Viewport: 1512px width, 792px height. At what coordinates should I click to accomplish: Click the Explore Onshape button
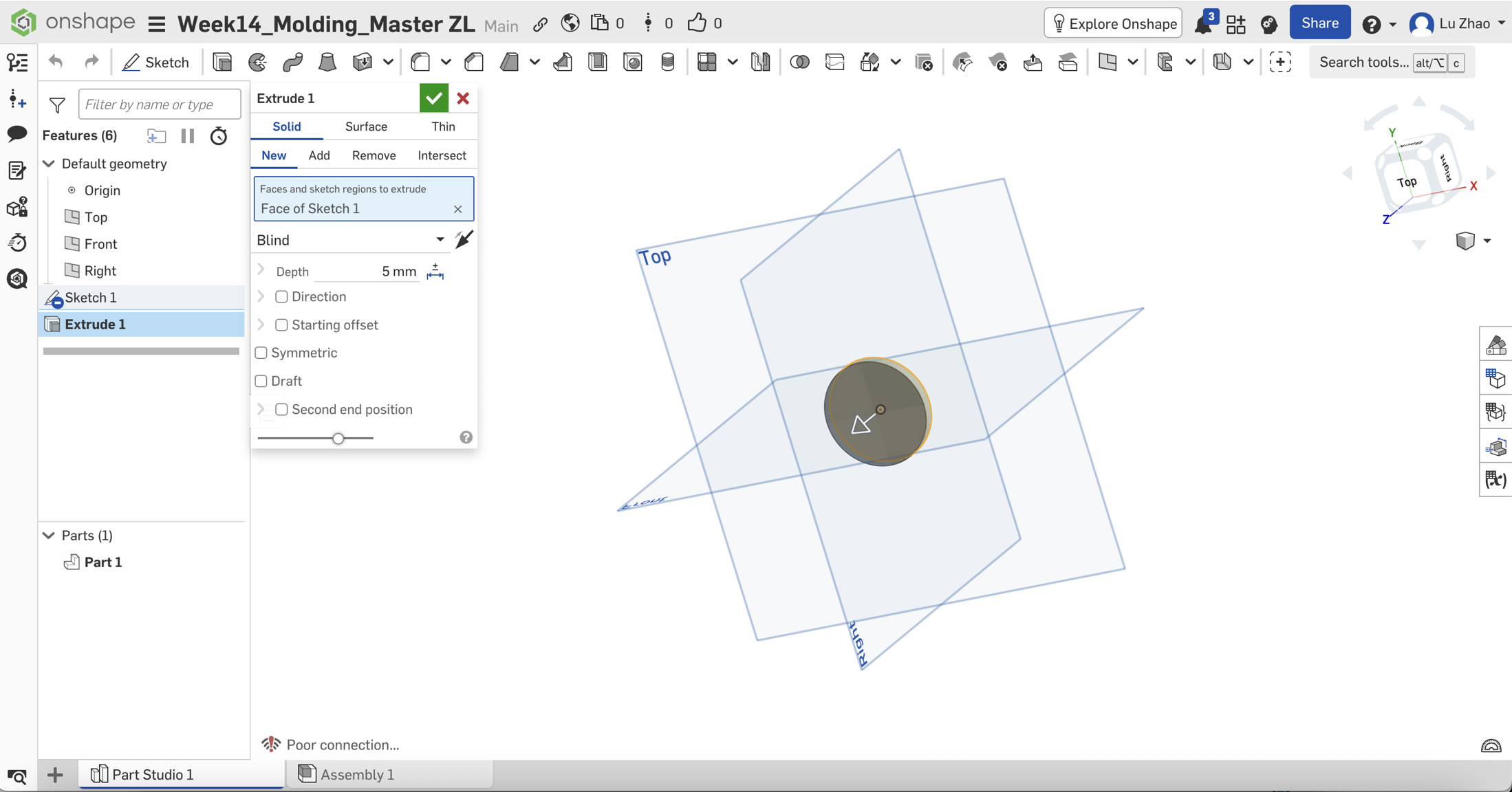[x=1113, y=24]
